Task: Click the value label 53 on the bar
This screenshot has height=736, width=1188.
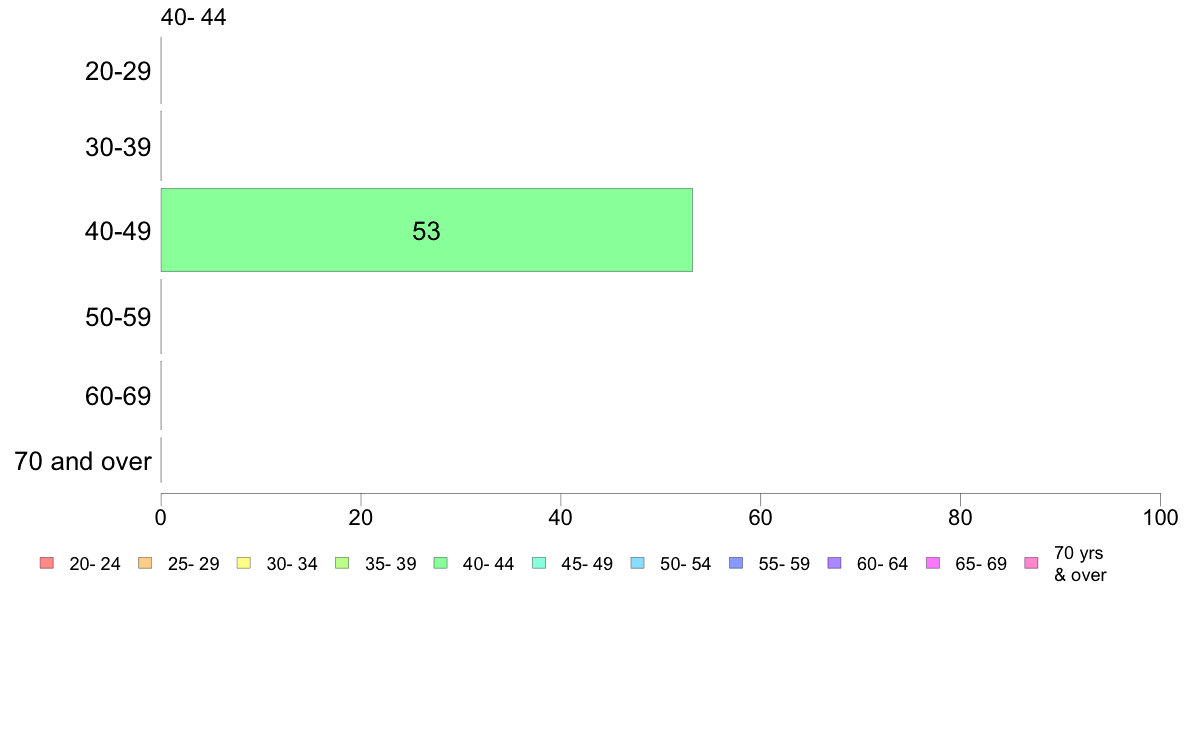Action: [427, 230]
